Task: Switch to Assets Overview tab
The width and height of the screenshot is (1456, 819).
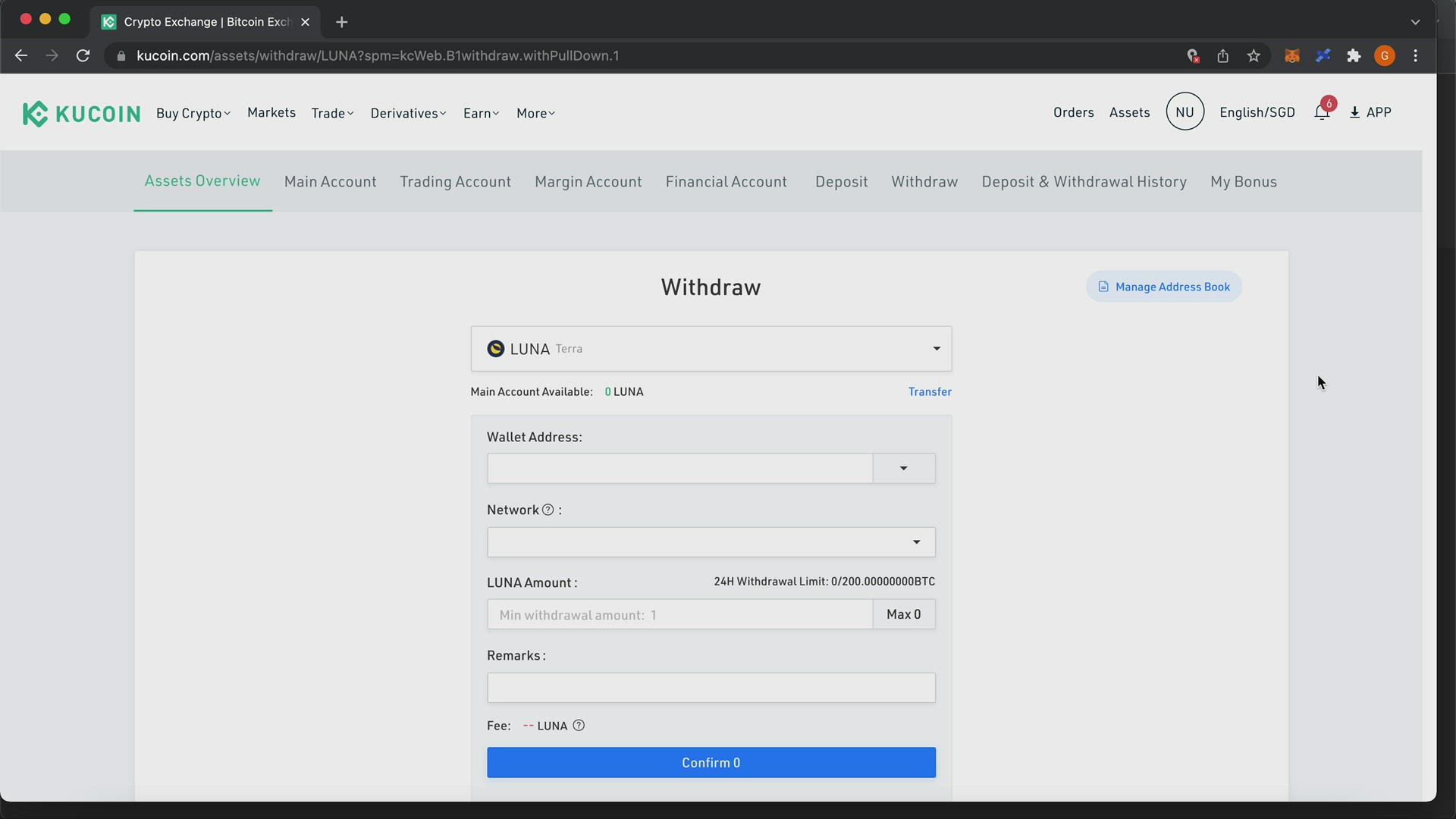Action: (x=202, y=181)
